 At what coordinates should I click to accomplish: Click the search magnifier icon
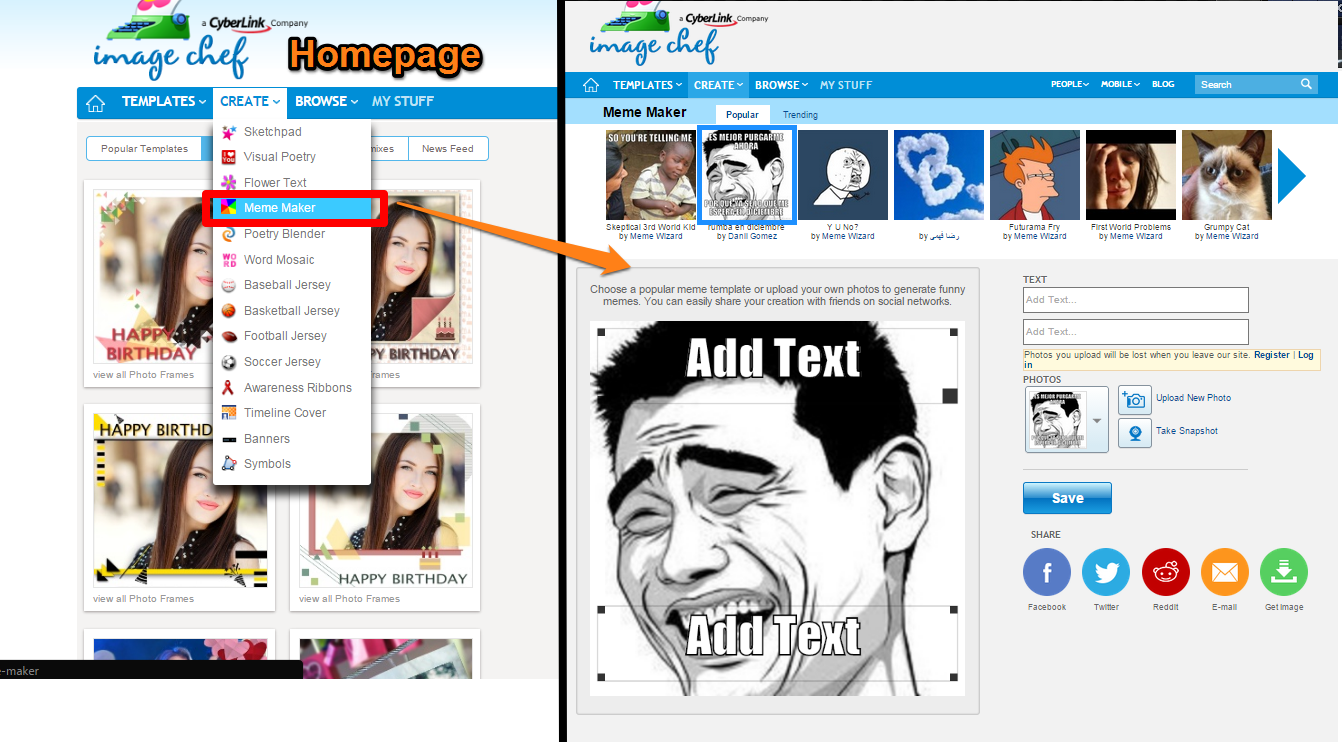tap(1306, 84)
